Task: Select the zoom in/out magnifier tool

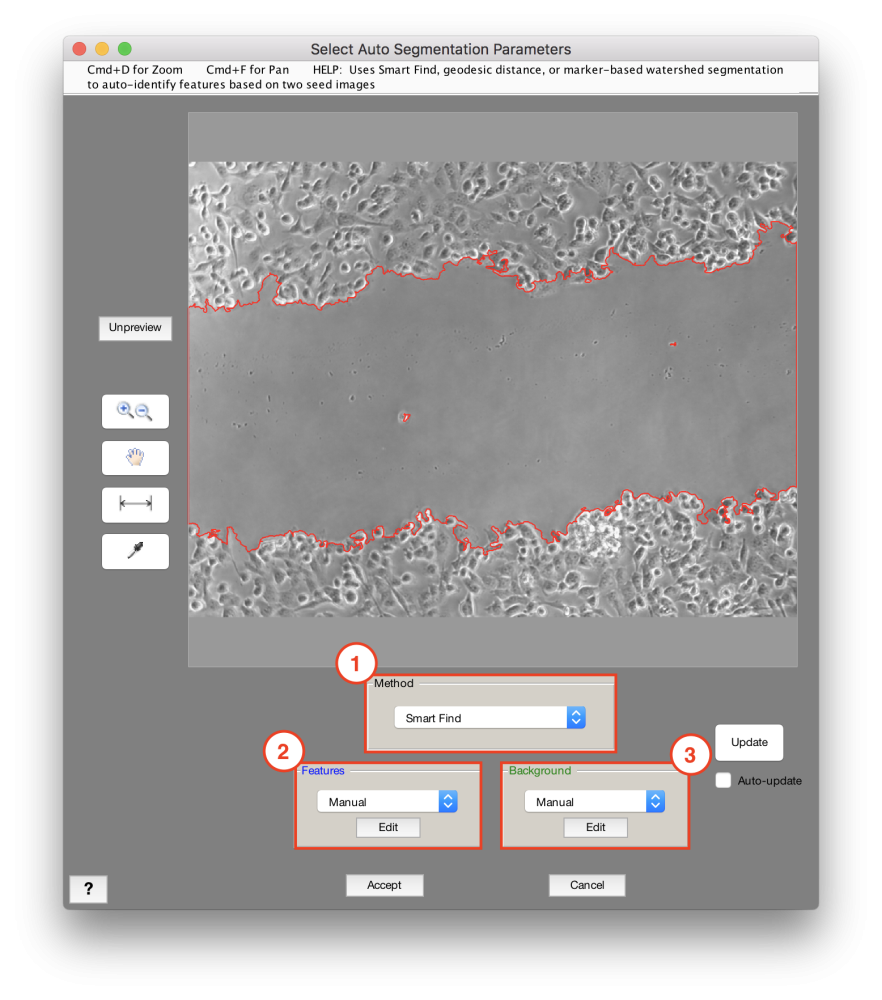Action: (x=134, y=411)
